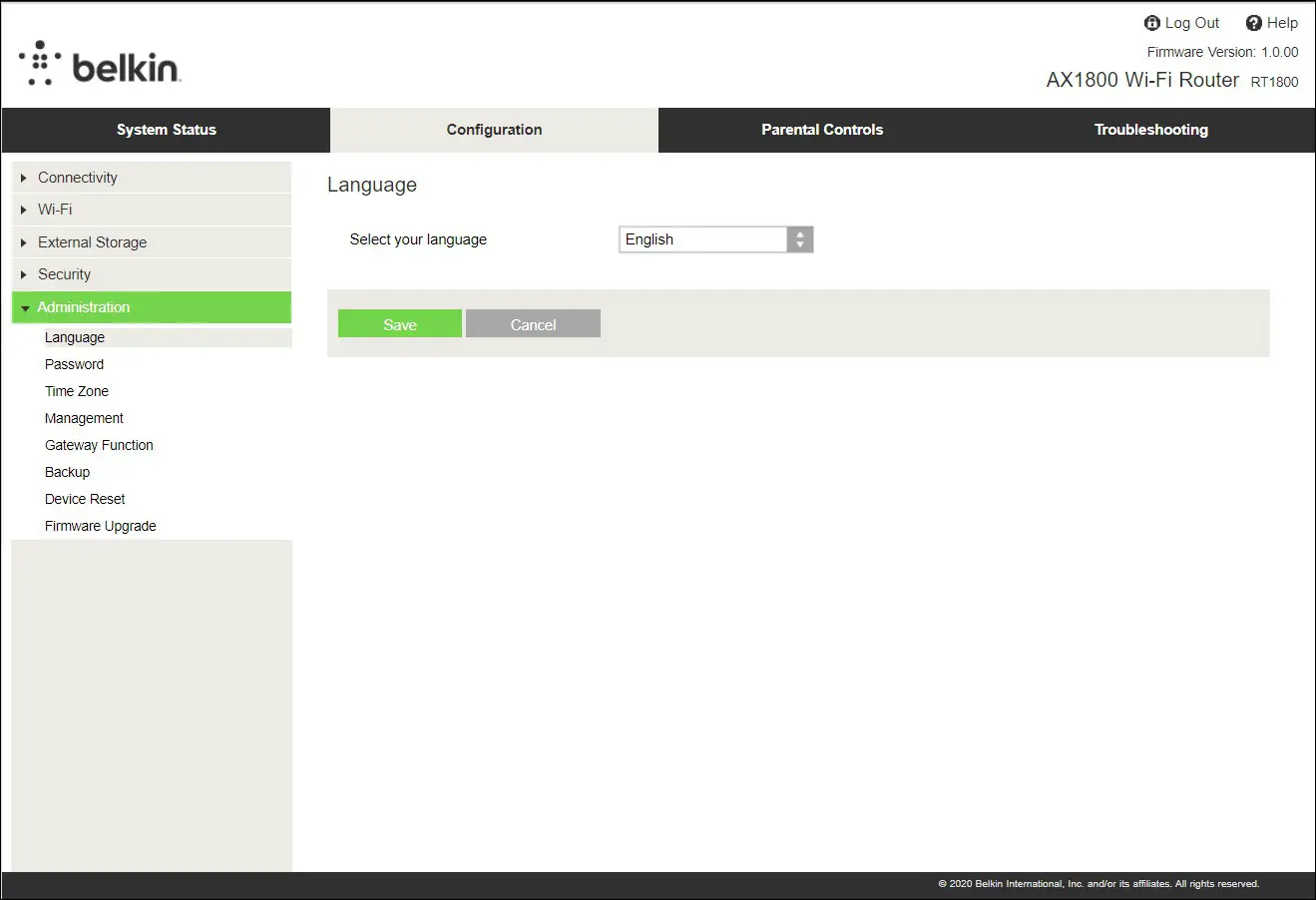Click the Language page heading
Screen dimensions: 1316x900
372,186
